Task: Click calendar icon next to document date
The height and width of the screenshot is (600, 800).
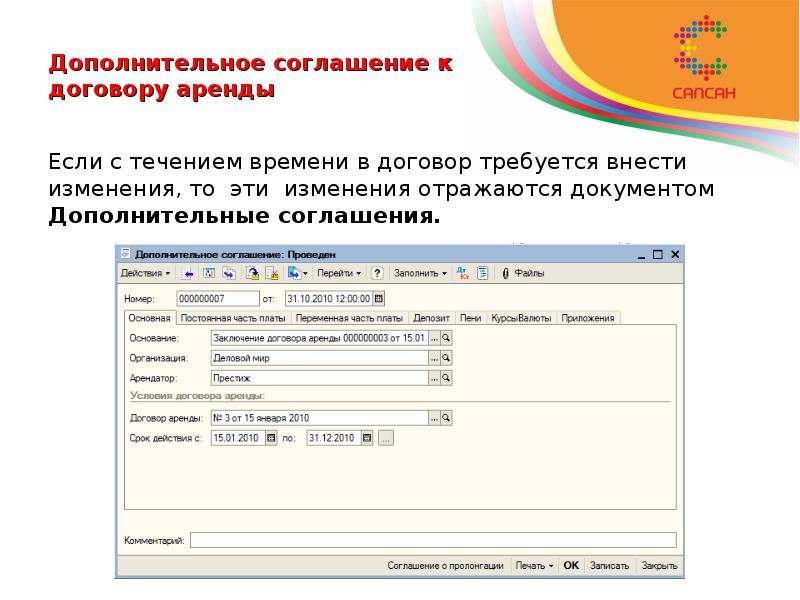Action: pos(378,298)
